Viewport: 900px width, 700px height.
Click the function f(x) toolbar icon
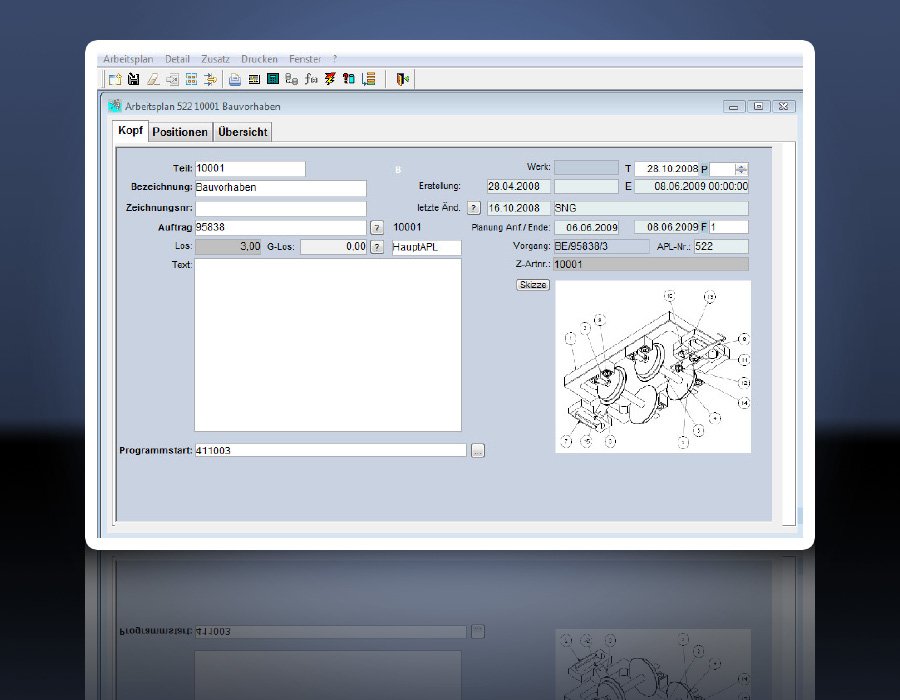(x=311, y=79)
